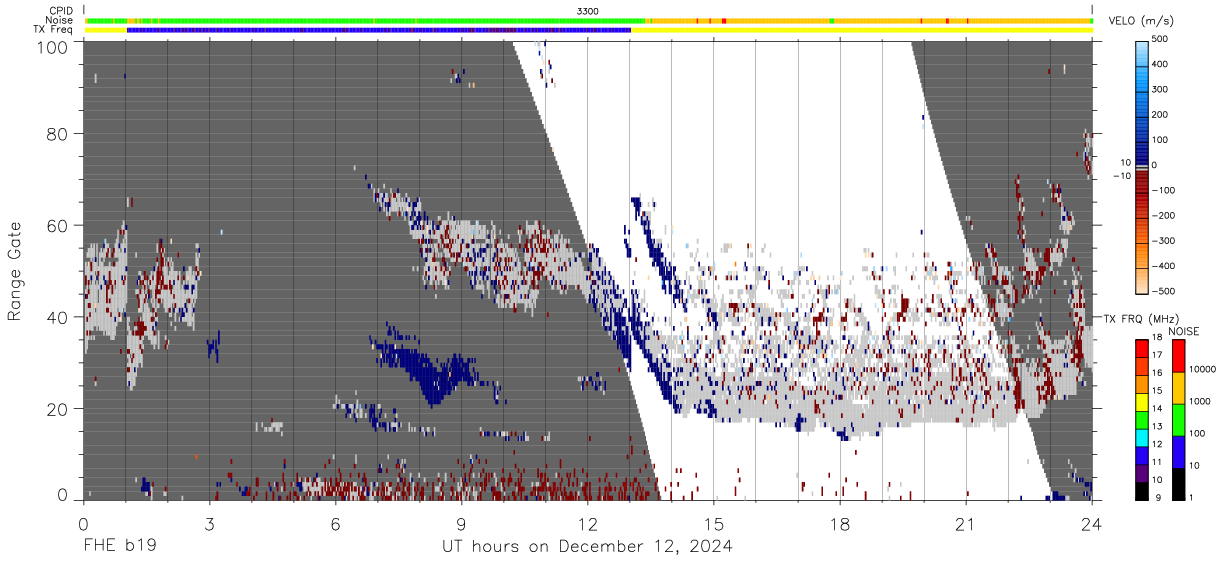This screenshot has width=1228, height=567.
Task: Click the 21 hour tick on x-axis
Action: coord(966,522)
